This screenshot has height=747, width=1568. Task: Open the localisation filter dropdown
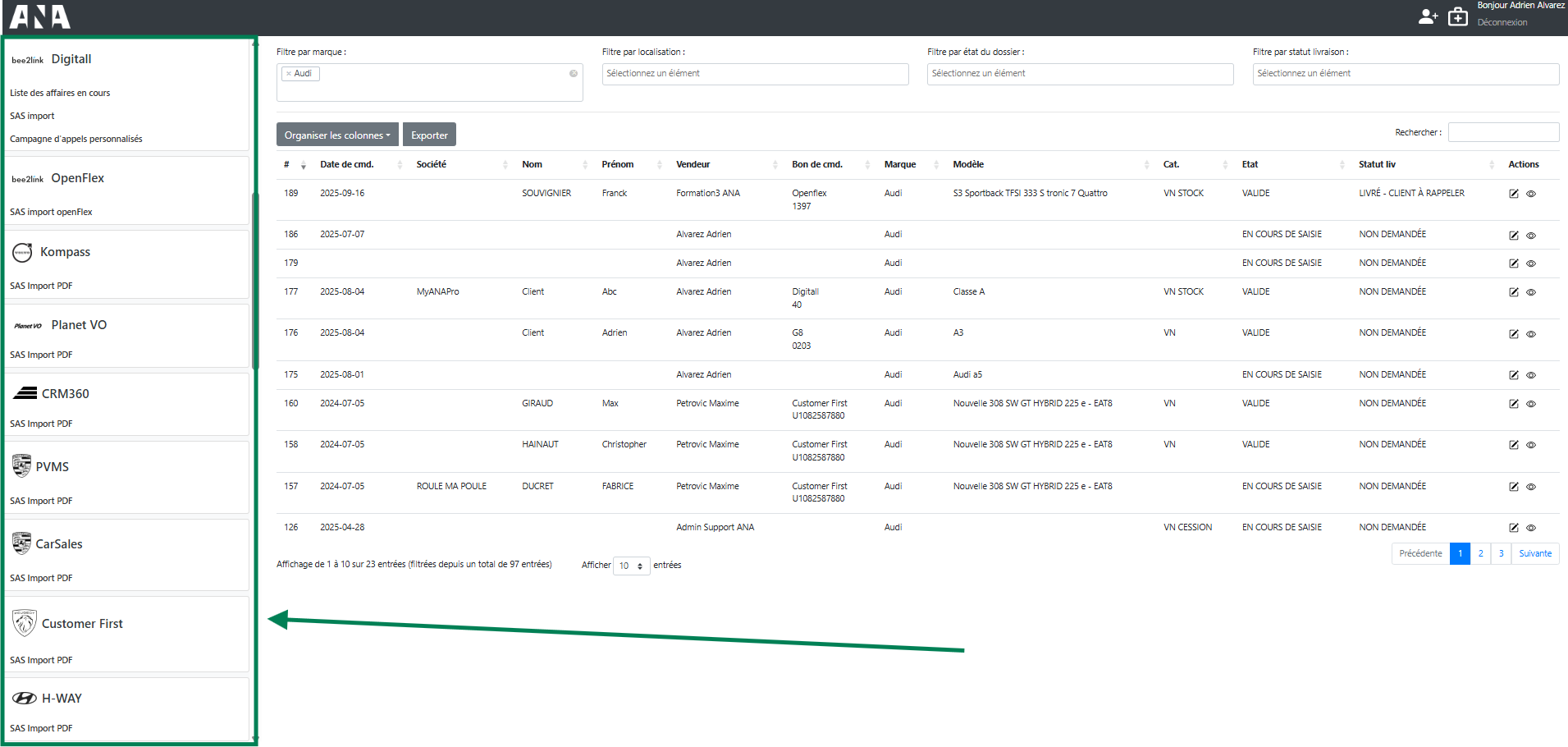(x=755, y=74)
